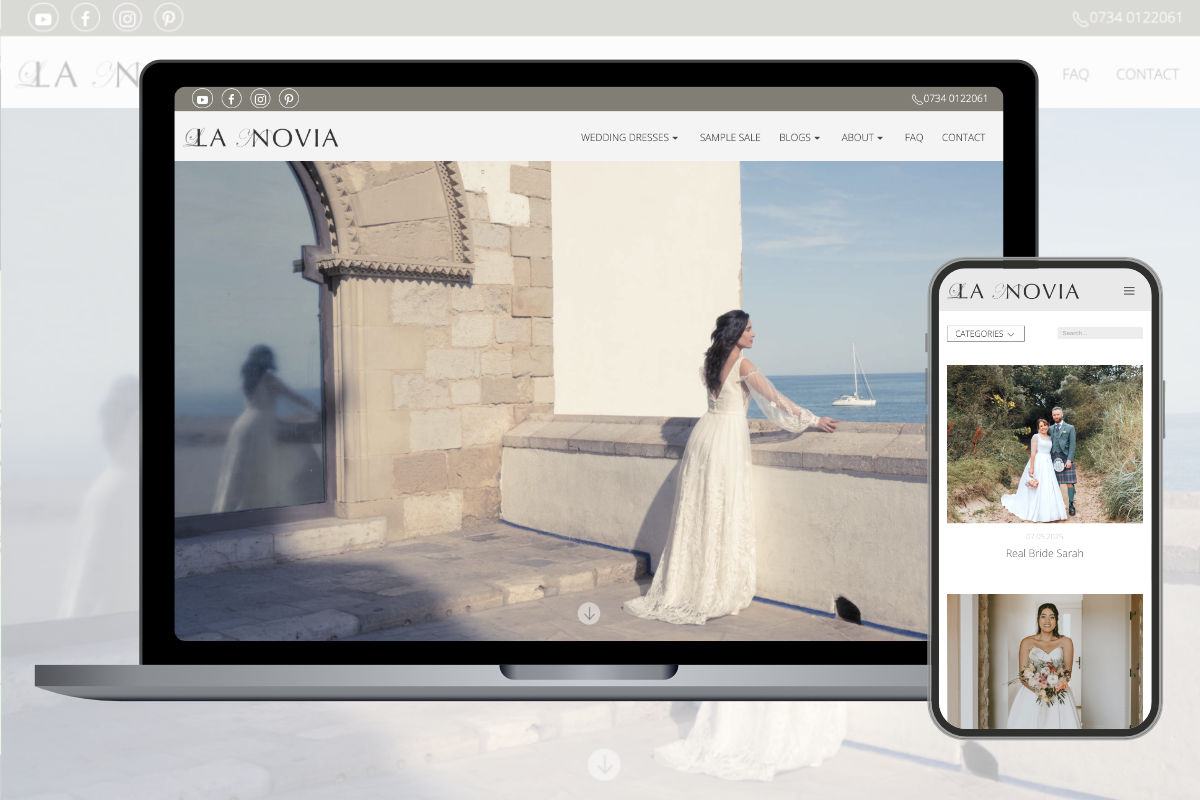Open the Real Bride Sarah post title
Screen dimensions: 1200x800
[x=1044, y=553]
